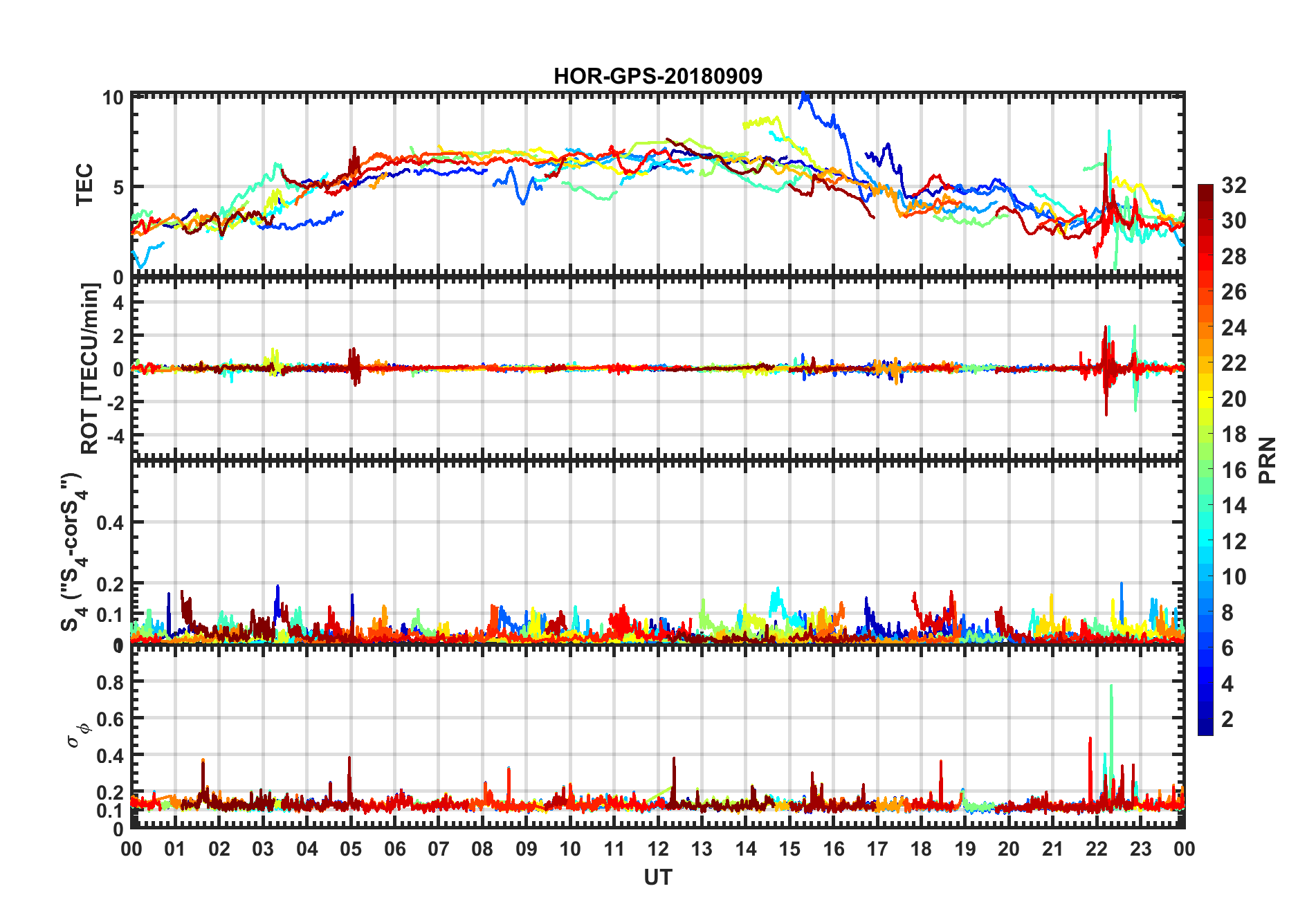Select colorbar tick label 16
The image size is (1316, 920).
pyautogui.click(x=1234, y=470)
